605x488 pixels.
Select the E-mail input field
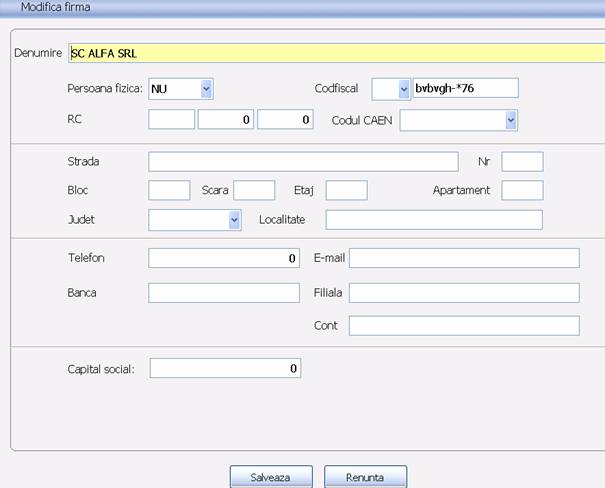464,259
